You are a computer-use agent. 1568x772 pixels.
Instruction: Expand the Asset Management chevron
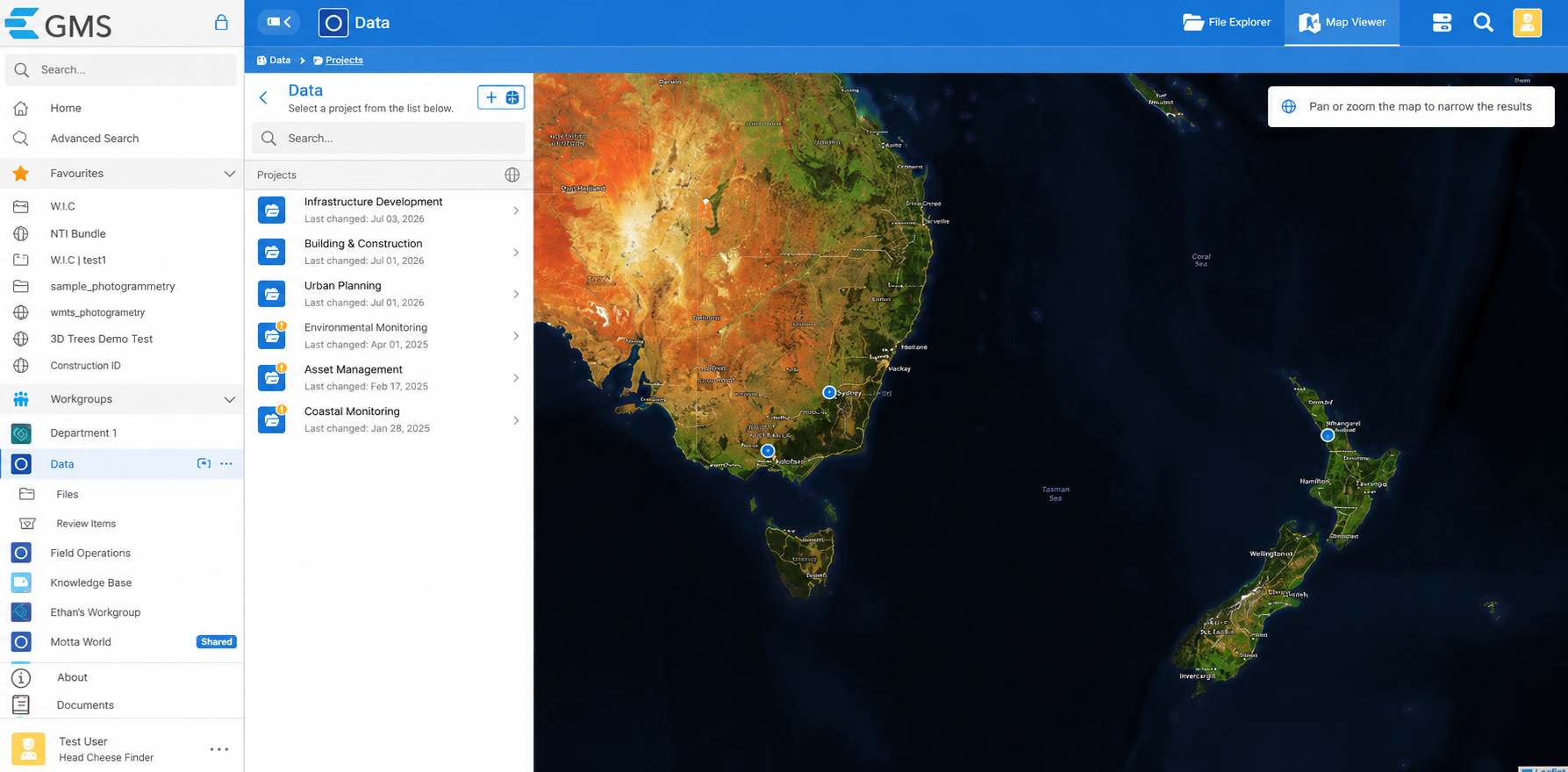pyautogui.click(x=516, y=378)
